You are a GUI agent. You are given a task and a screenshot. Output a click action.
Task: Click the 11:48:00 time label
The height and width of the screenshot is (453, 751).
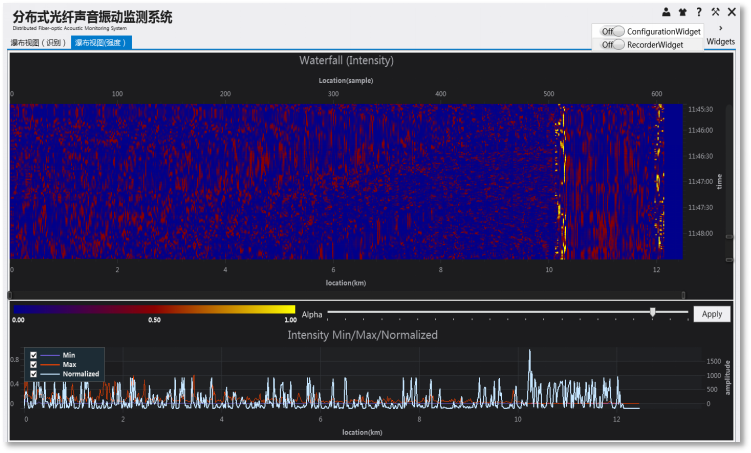coord(700,233)
